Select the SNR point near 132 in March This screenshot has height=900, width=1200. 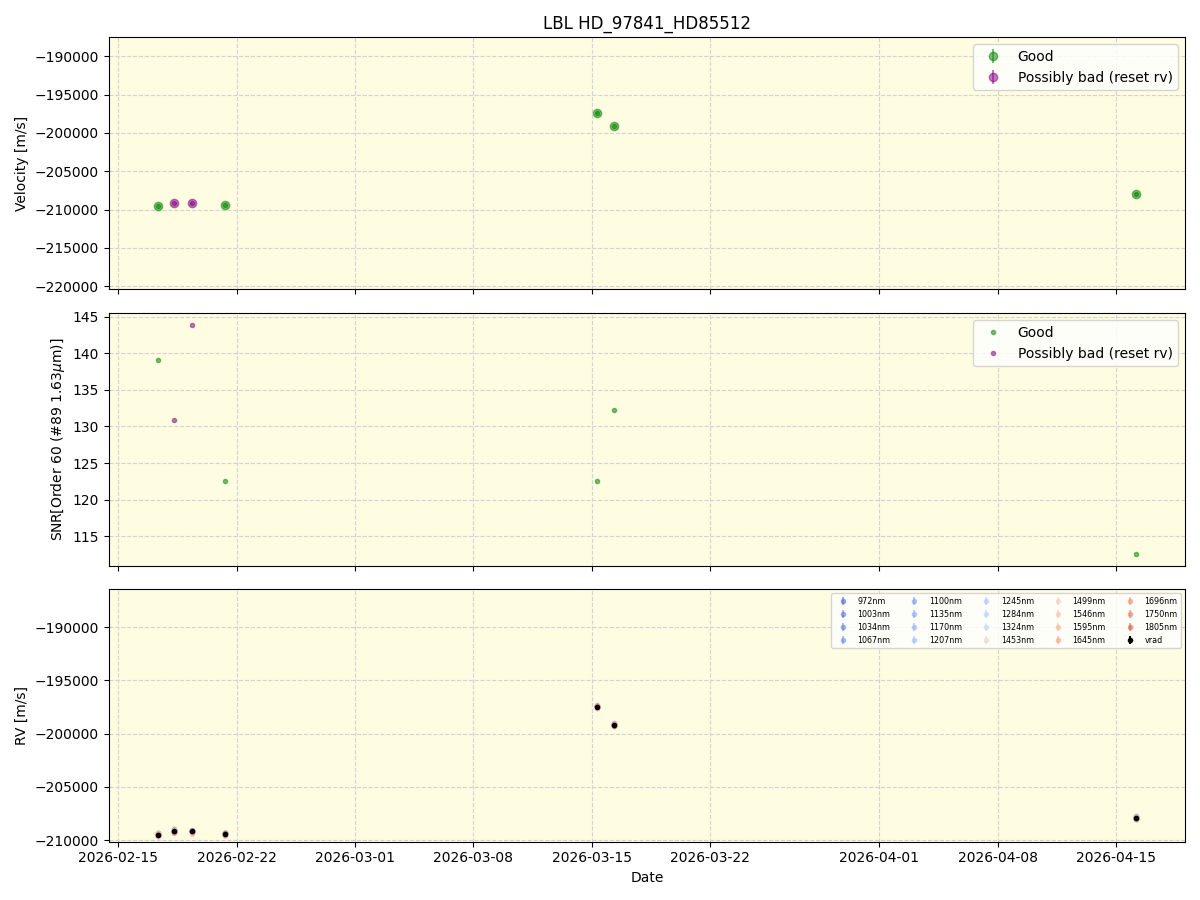coord(614,410)
